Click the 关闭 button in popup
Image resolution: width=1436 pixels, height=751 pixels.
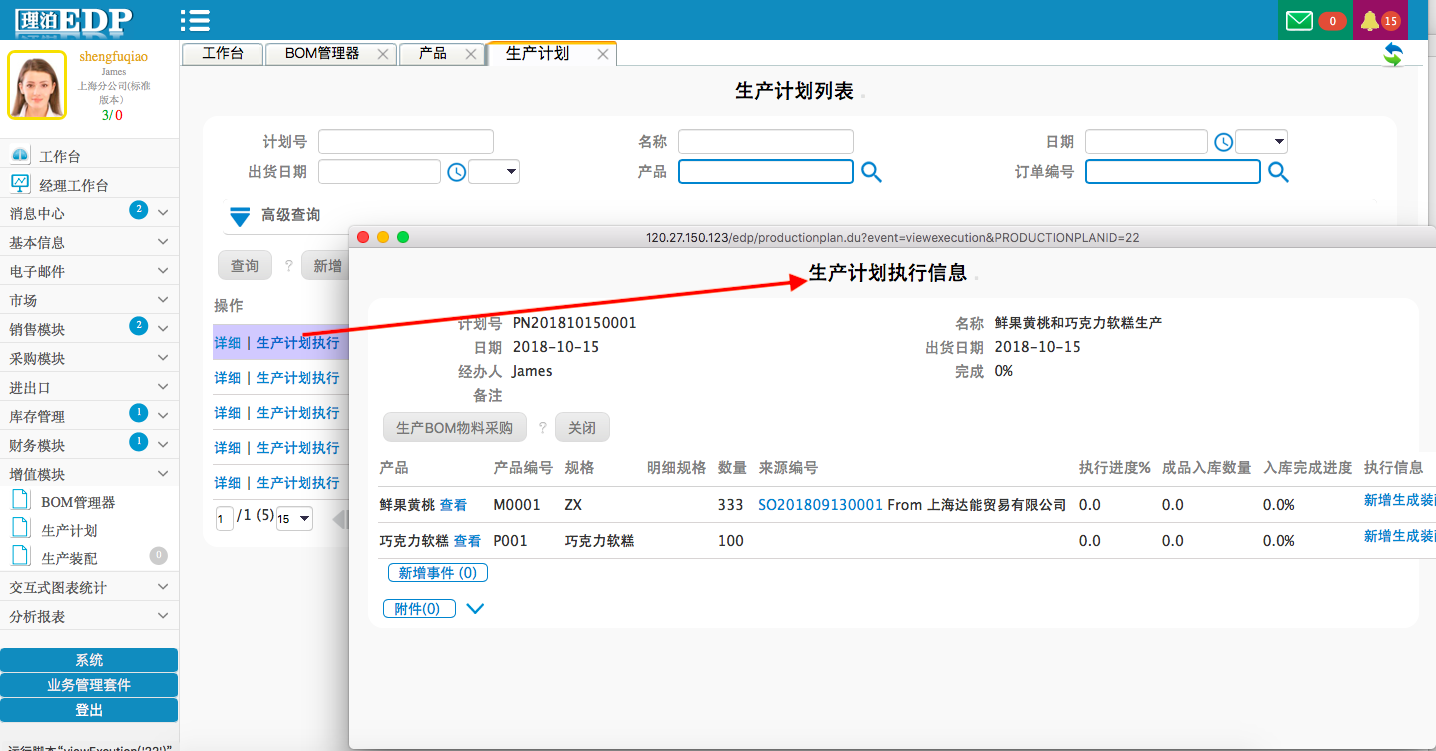coord(582,427)
